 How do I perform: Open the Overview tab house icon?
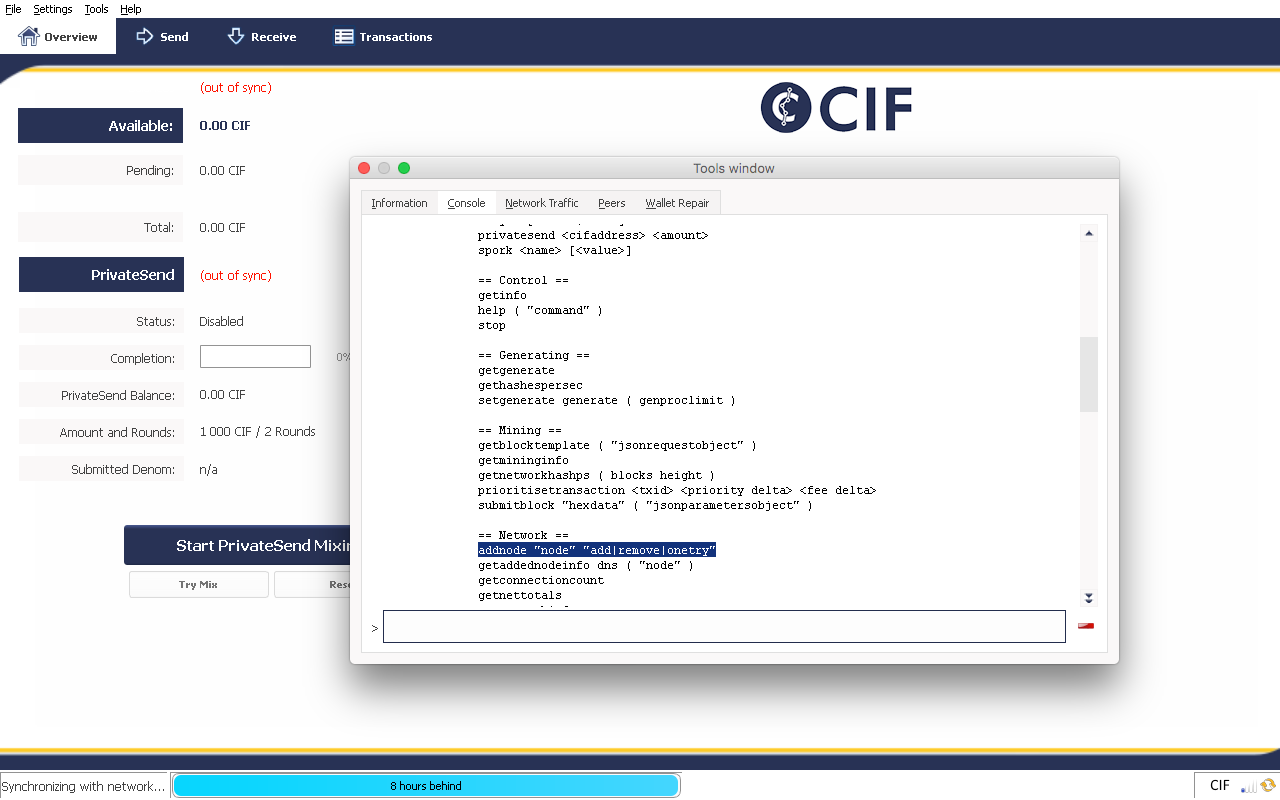point(28,36)
